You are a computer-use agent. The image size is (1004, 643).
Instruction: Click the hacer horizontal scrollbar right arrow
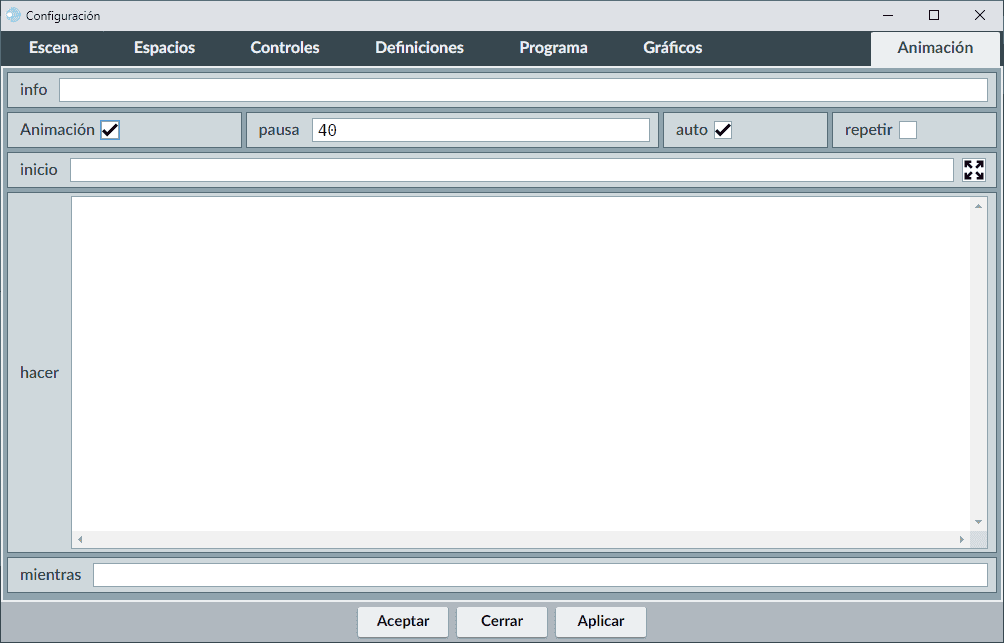coord(962,540)
